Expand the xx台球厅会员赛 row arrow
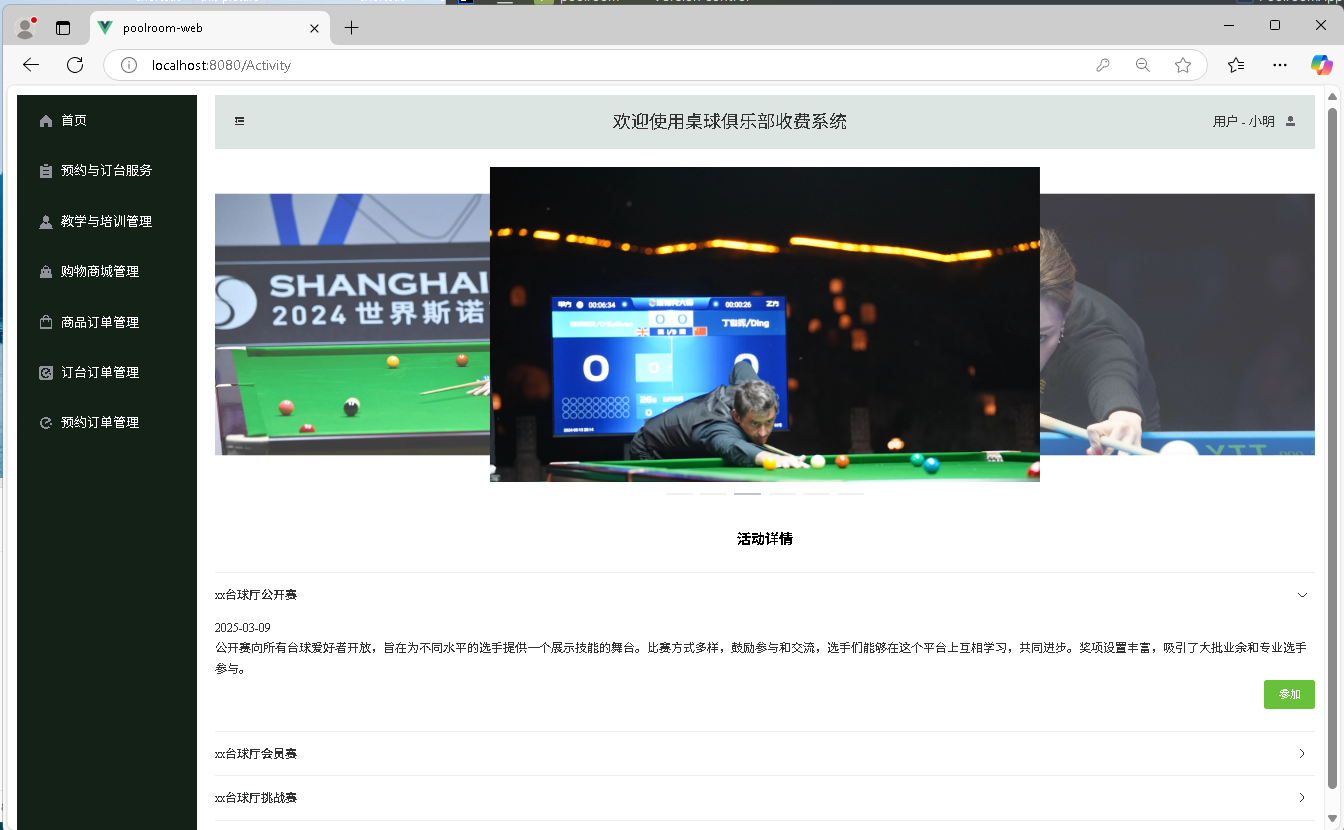 pos(1302,754)
